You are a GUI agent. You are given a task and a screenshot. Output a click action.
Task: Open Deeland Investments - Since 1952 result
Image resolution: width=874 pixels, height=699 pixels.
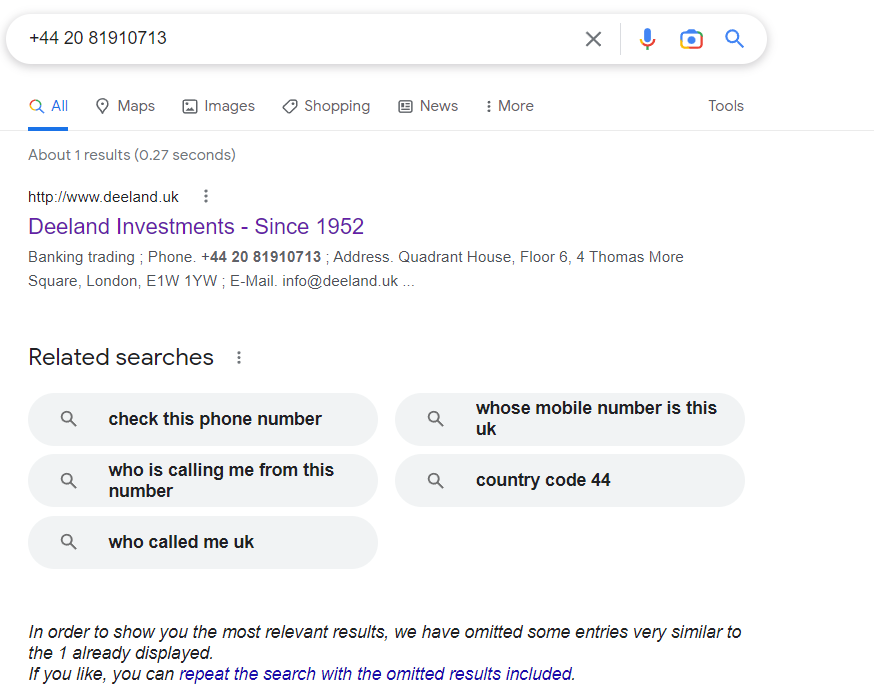tap(196, 226)
